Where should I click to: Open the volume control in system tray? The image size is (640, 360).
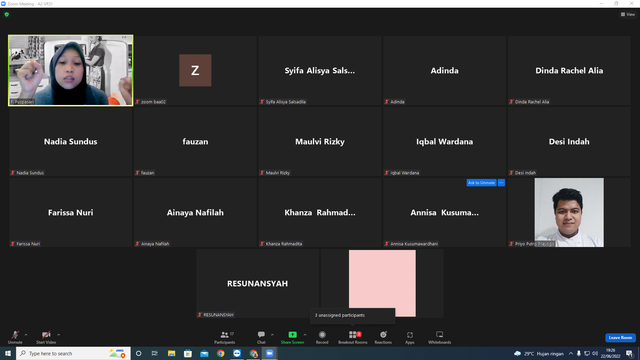click(x=595, y=353)
